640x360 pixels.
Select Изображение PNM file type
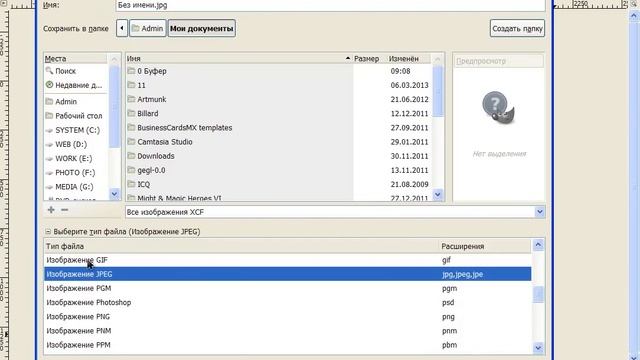click(x=288, y=331)
